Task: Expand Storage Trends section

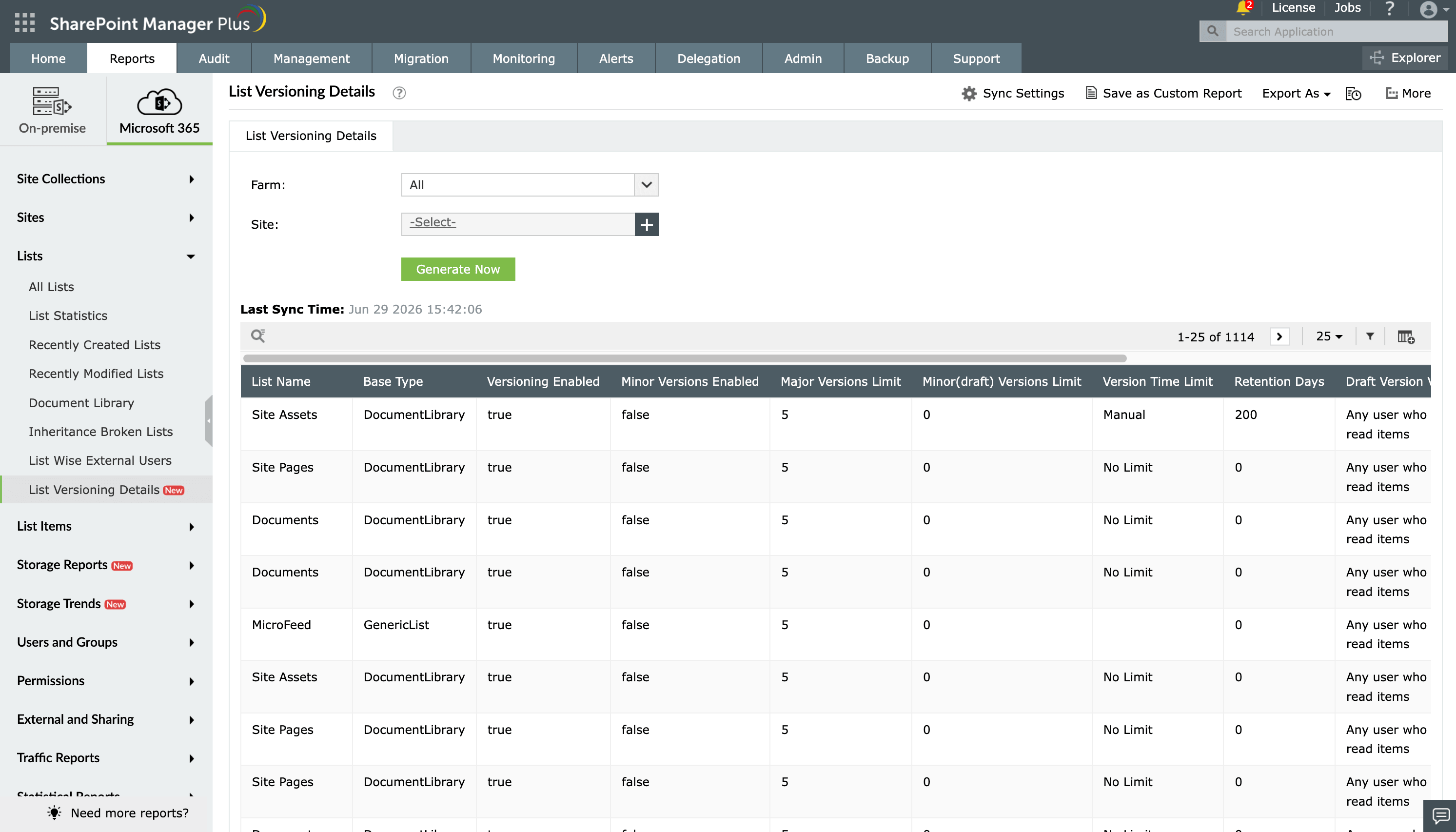Action: point(106,603)
